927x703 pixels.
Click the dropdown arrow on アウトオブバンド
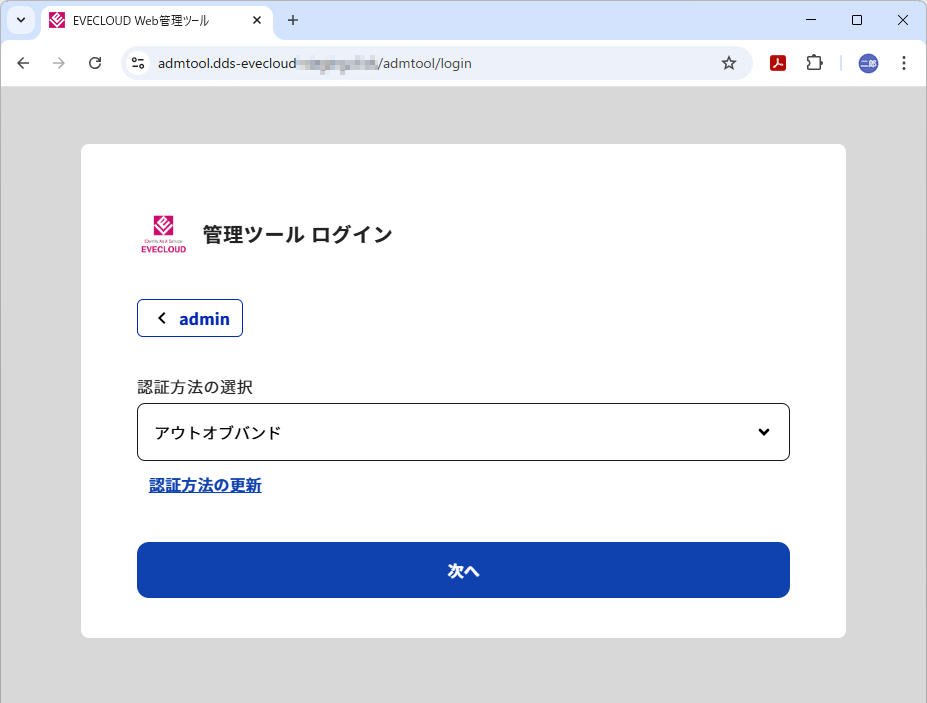[764, 432]
